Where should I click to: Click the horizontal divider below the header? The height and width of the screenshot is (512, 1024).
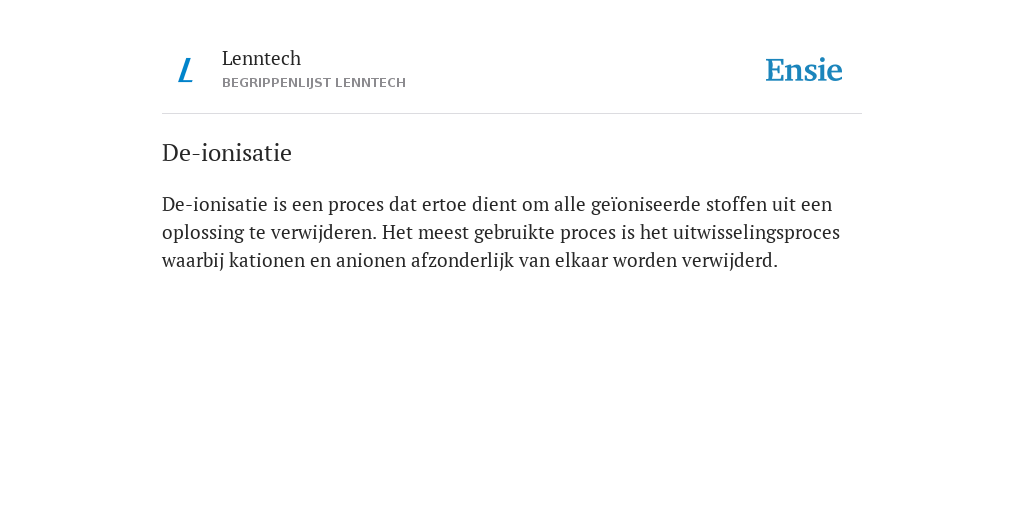coord(512,114)
